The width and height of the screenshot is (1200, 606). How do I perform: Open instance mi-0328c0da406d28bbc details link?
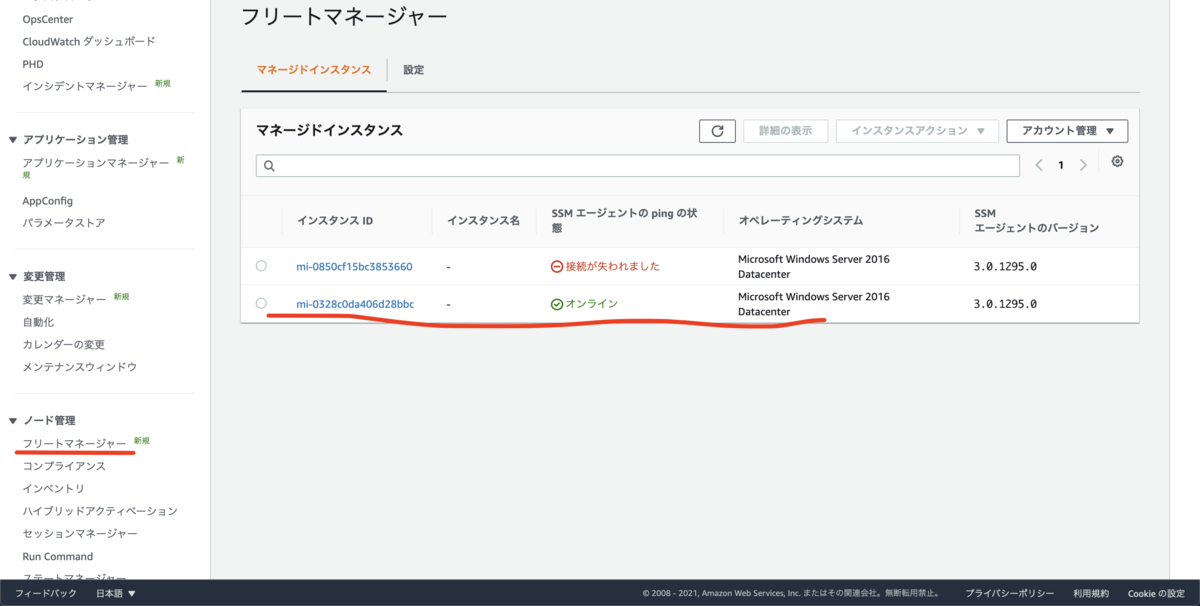[356, 304]
